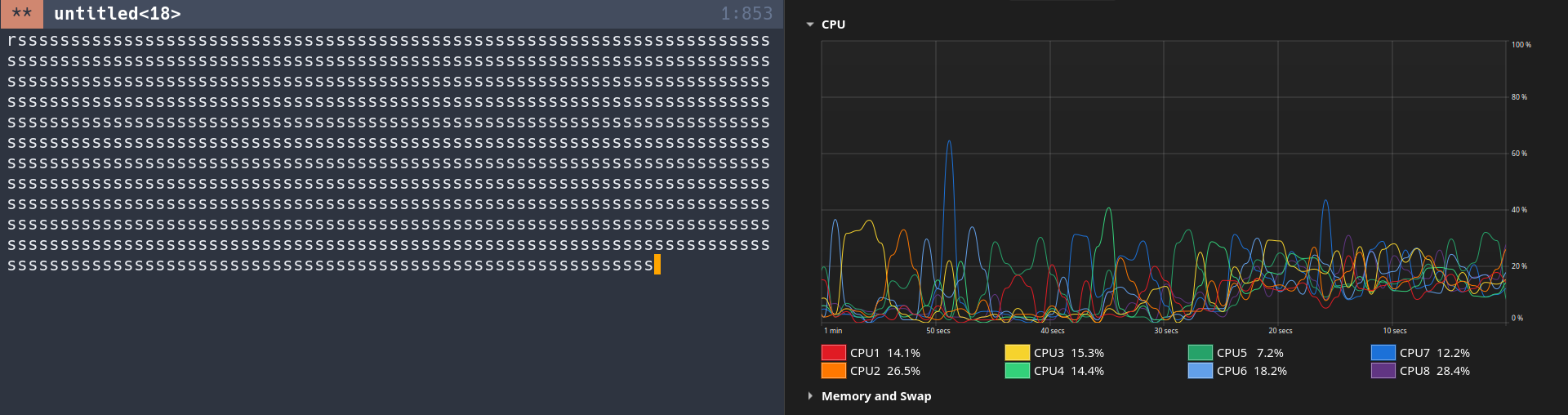The width and height of the screenshot is (1568, 415).
Task: Select the CPU5 dark green swatch
Action: point(1200,353)
